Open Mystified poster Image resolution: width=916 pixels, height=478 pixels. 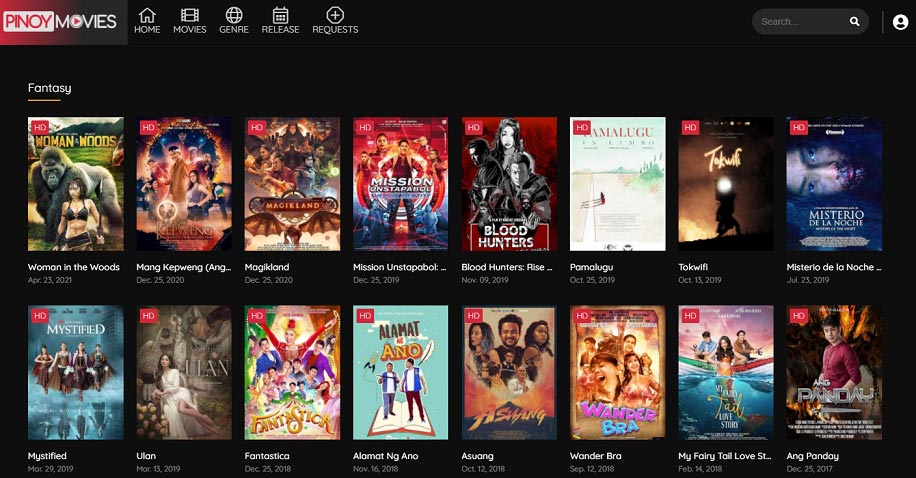pos(76,372)
